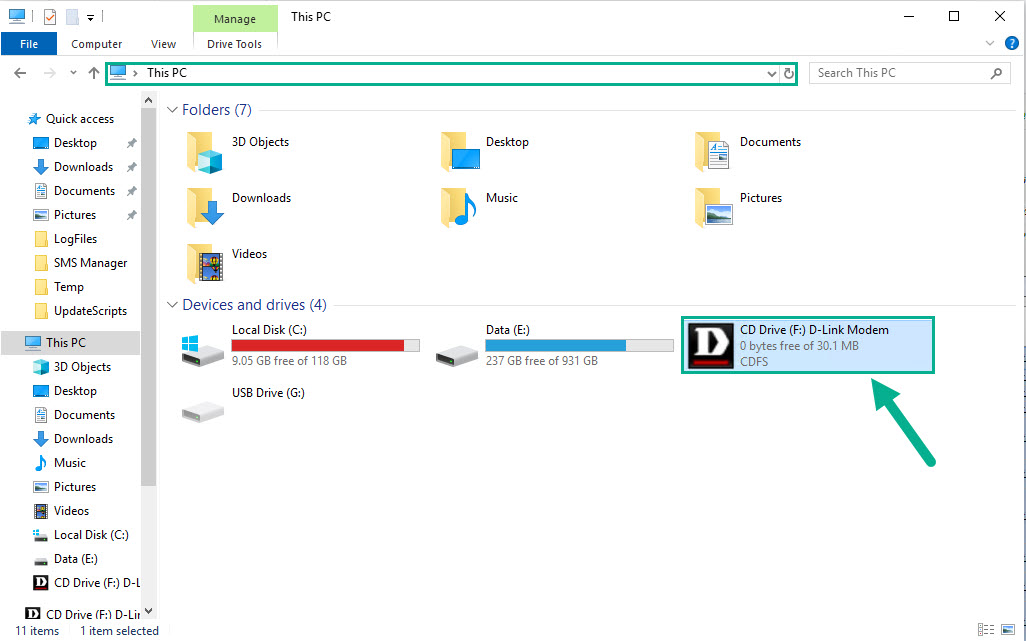
Task: Click Local Disk (C:) usage bar
Action: pos(326,345)
